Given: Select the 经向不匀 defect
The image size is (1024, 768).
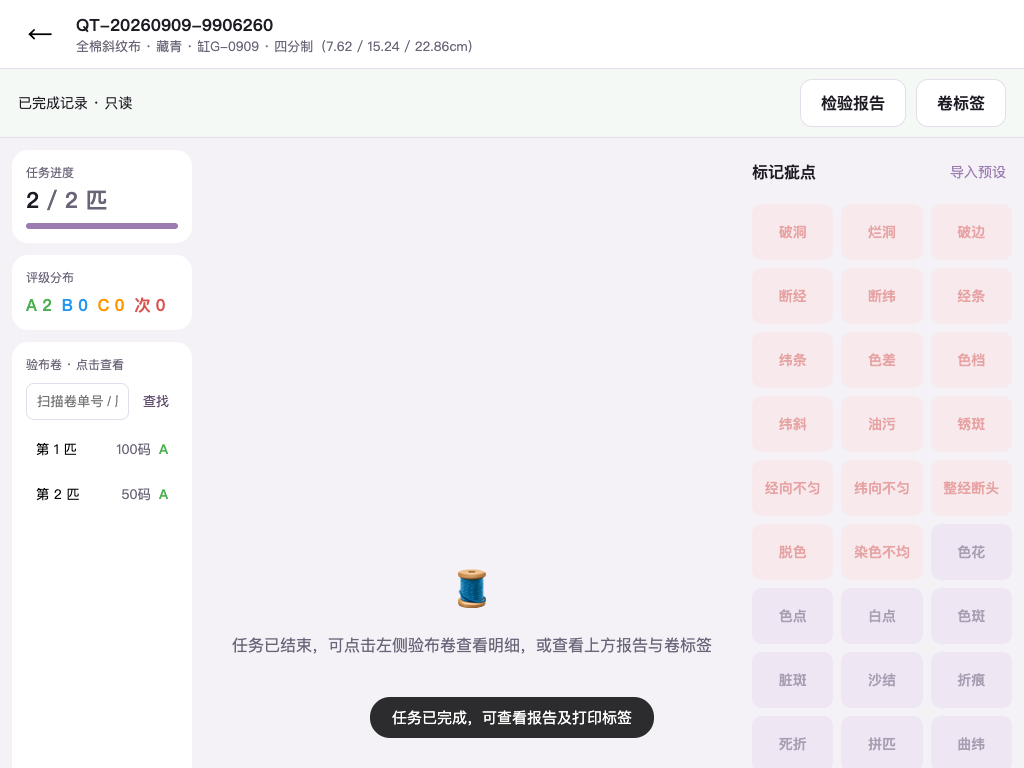Looking at the screenshot, I should pos(792,488).
